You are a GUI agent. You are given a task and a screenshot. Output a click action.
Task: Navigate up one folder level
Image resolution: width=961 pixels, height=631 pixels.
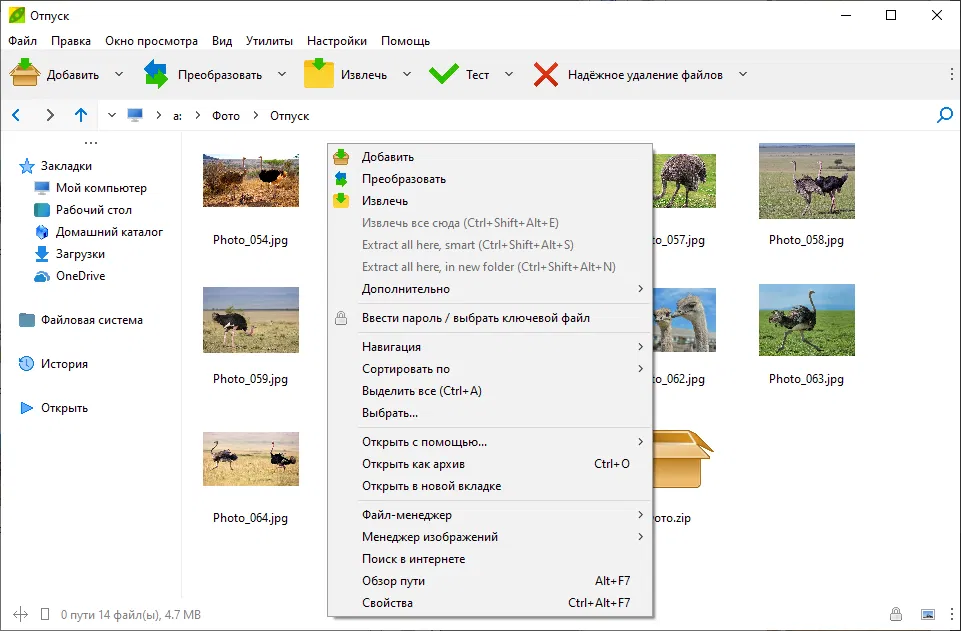click(x=81, y=115)
